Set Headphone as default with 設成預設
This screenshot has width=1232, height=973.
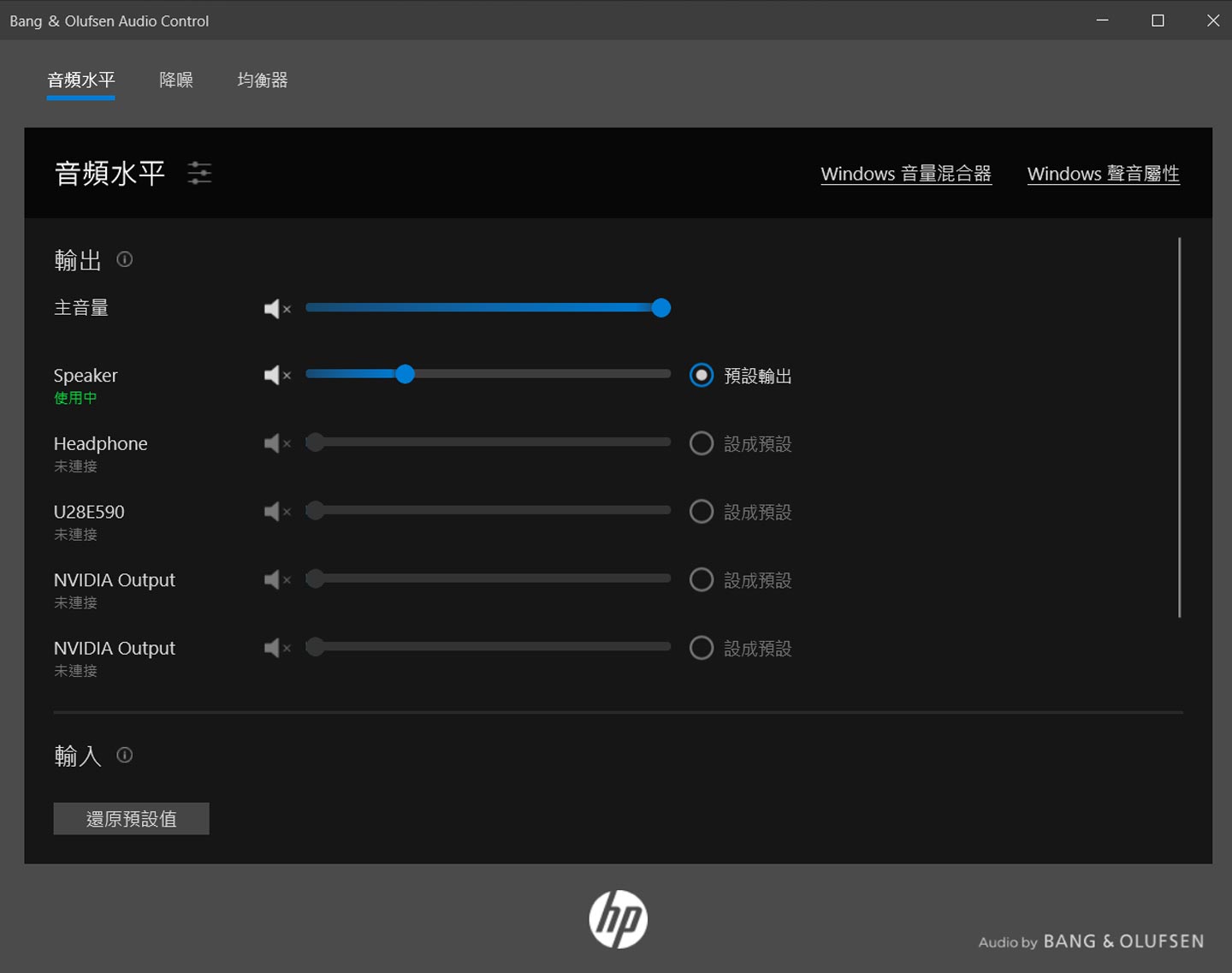[702, 443]
